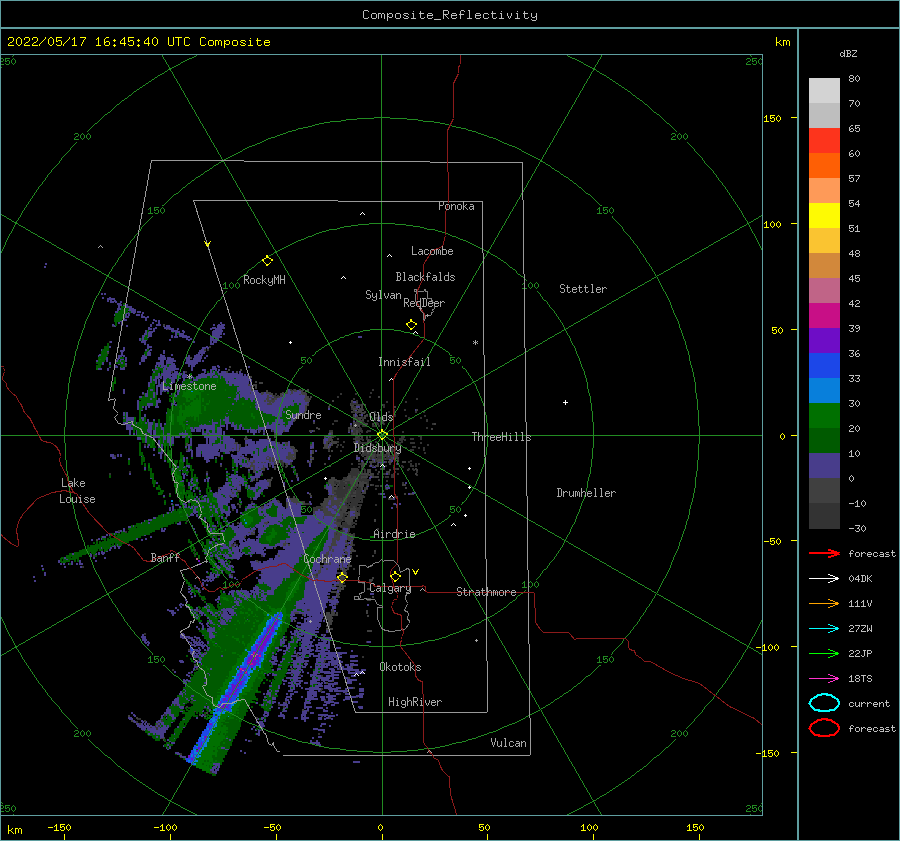Click the red 60-65 dBZ swatch
900x841 pixels.
(x=824, y=141)
